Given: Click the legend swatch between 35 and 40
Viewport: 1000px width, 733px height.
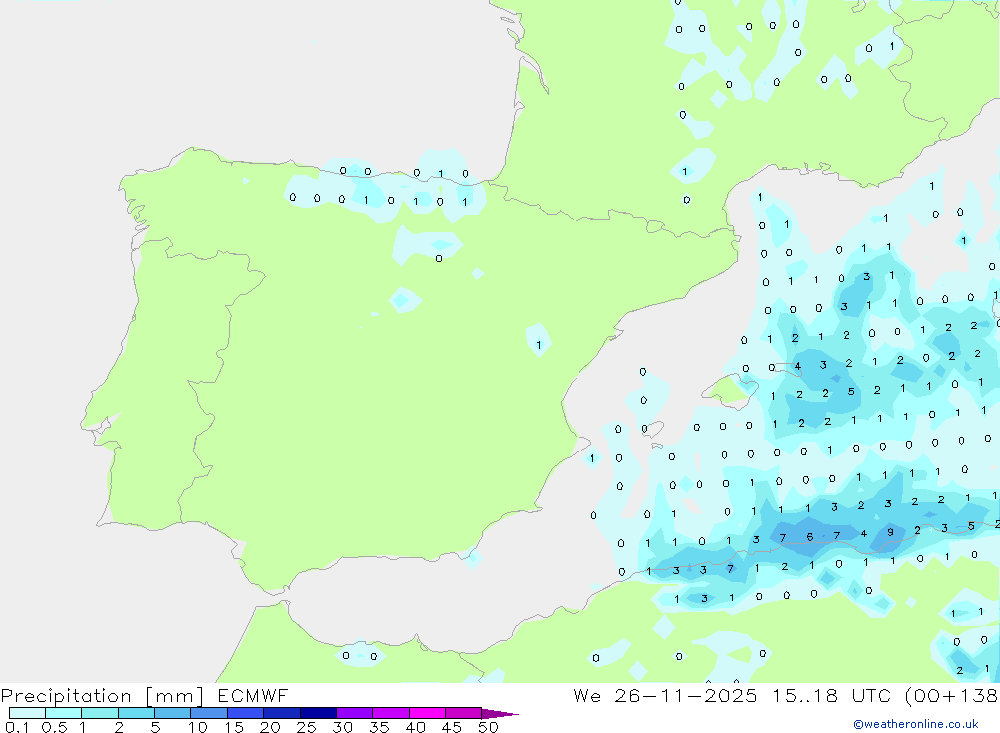Looking at the screenshot, I should (x=390, y=713).
